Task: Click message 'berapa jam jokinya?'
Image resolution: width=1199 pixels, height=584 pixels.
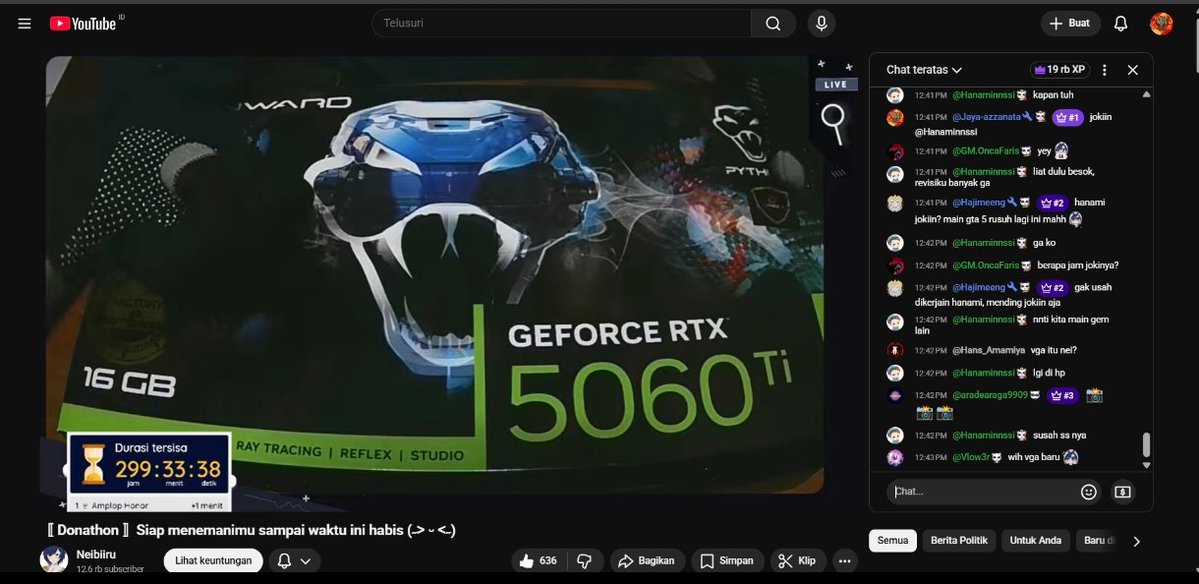Action: 1077,265
